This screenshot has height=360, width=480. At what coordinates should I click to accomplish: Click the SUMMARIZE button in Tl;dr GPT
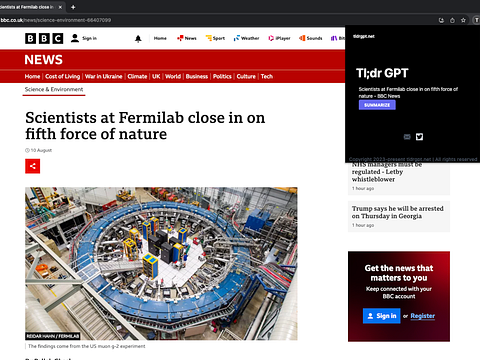tap(377, 105)
